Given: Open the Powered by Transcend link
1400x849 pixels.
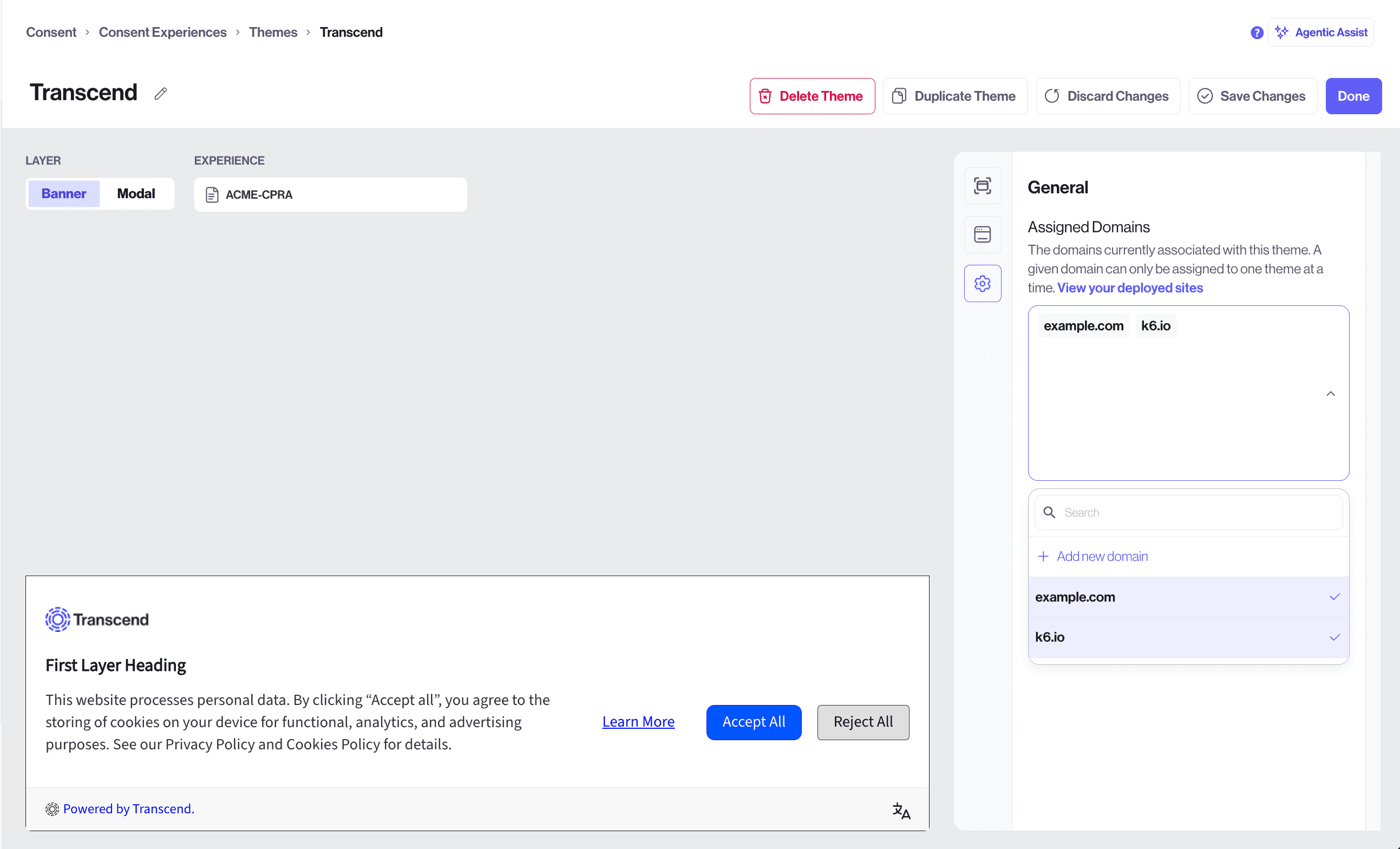Looking at the screenshot, I should click(128, 808).
